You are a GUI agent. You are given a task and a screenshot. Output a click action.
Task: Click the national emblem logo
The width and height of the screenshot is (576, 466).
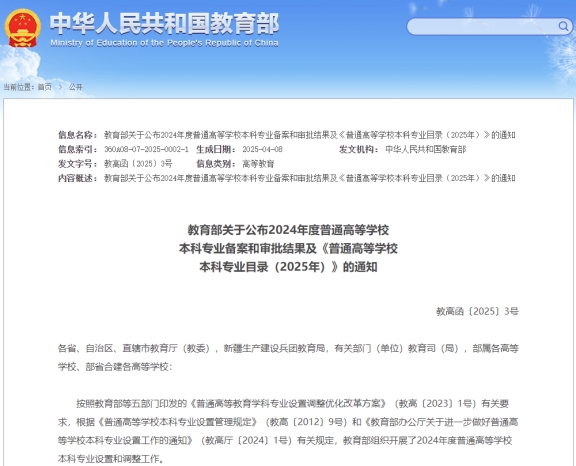(23, 29)
